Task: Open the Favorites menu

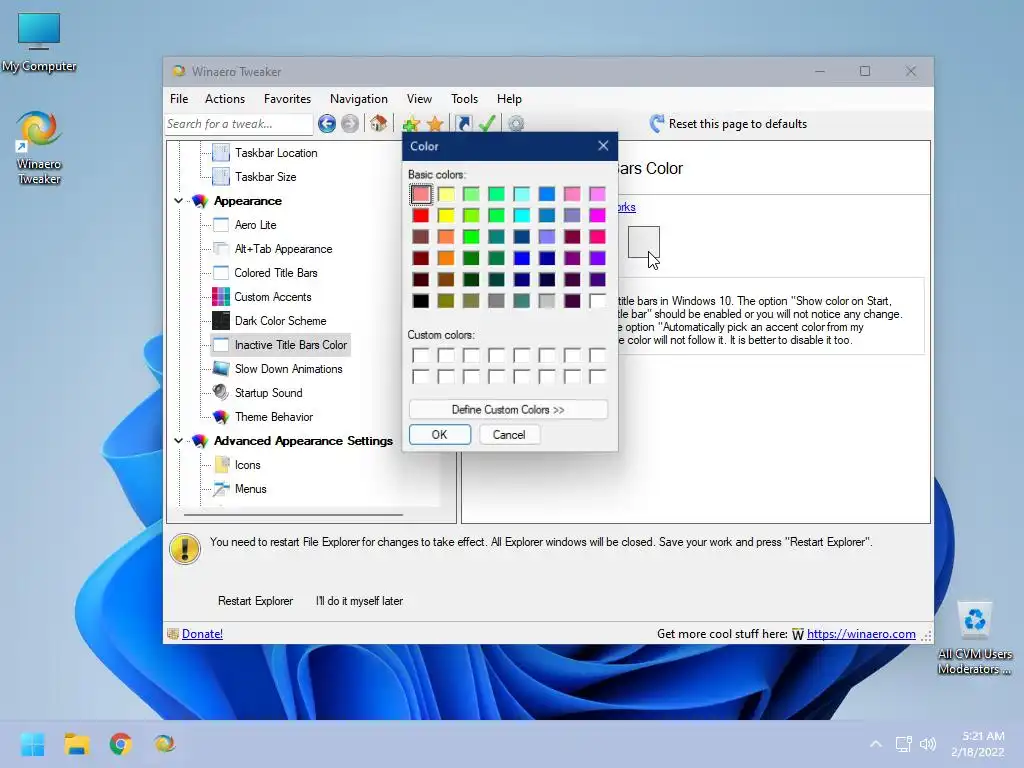Action: coord(287,99)
